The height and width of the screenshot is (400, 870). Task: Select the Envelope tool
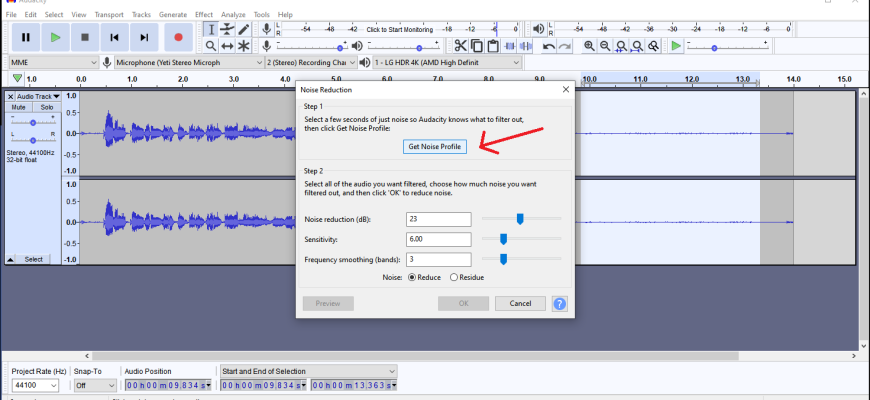[x=227, y=29]
